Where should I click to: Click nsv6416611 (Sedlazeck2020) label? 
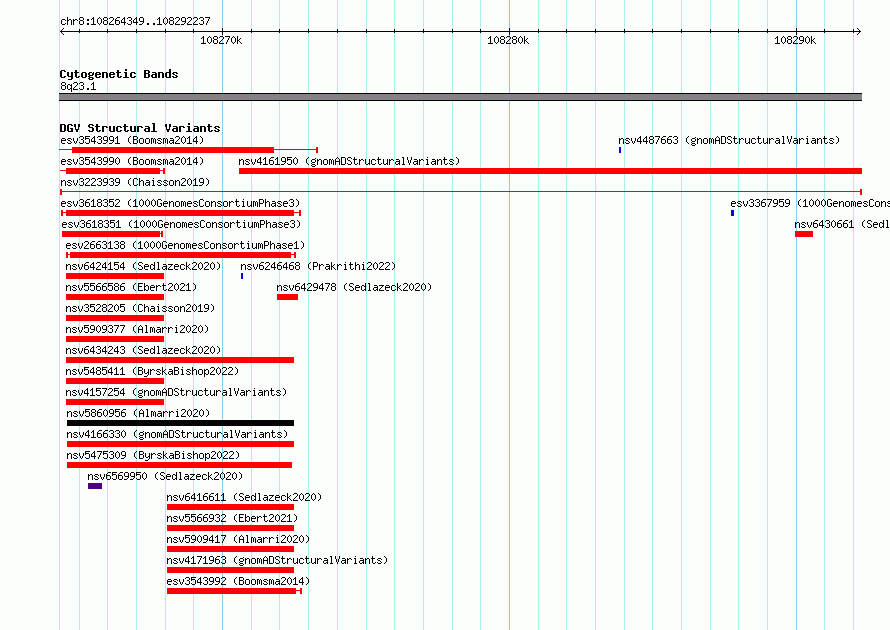(244, 497)
